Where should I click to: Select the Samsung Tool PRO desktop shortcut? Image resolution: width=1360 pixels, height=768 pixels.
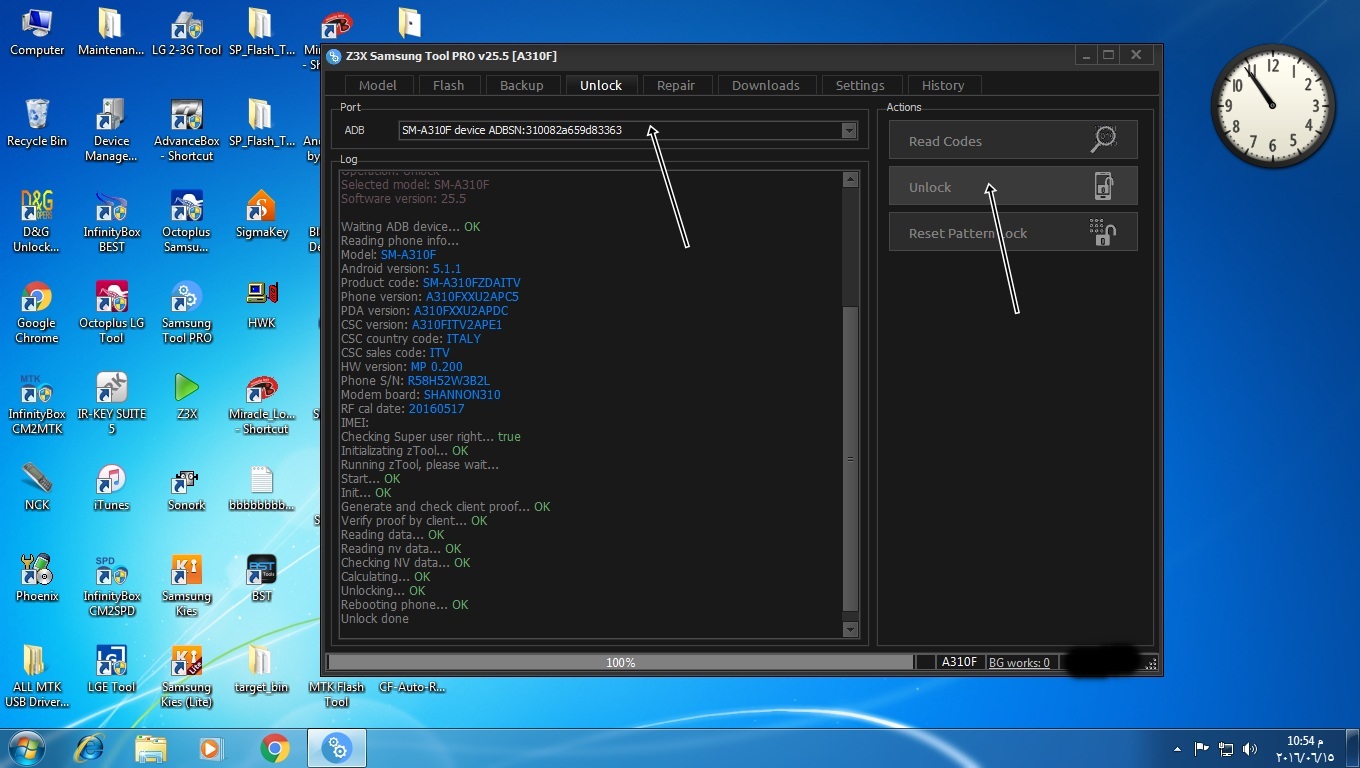pos(186,312)
